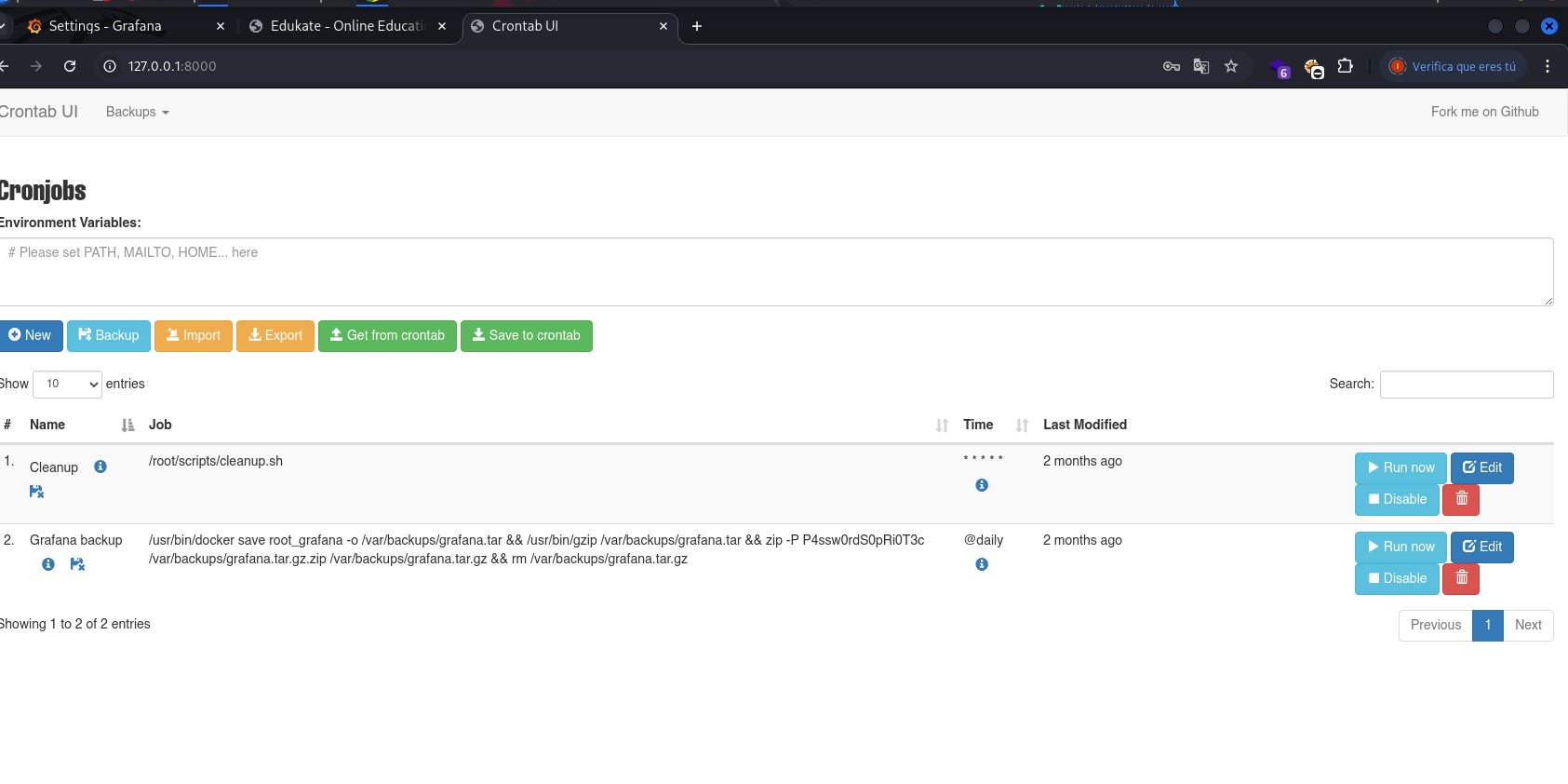Click the info icon under the @daily schedule
Image resolution: width=1568 pixels, height=784 pixels.
click(982, 564)
